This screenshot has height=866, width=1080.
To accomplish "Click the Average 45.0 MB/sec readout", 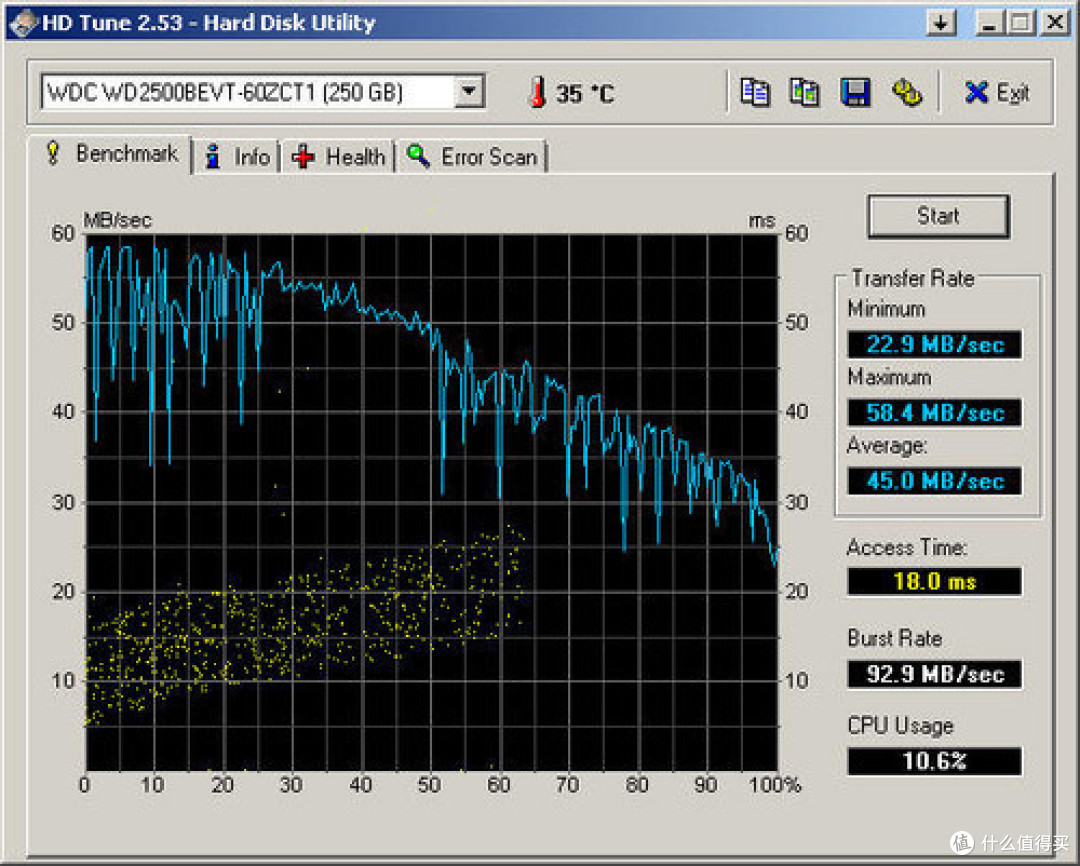I will (x=935, y=480).
